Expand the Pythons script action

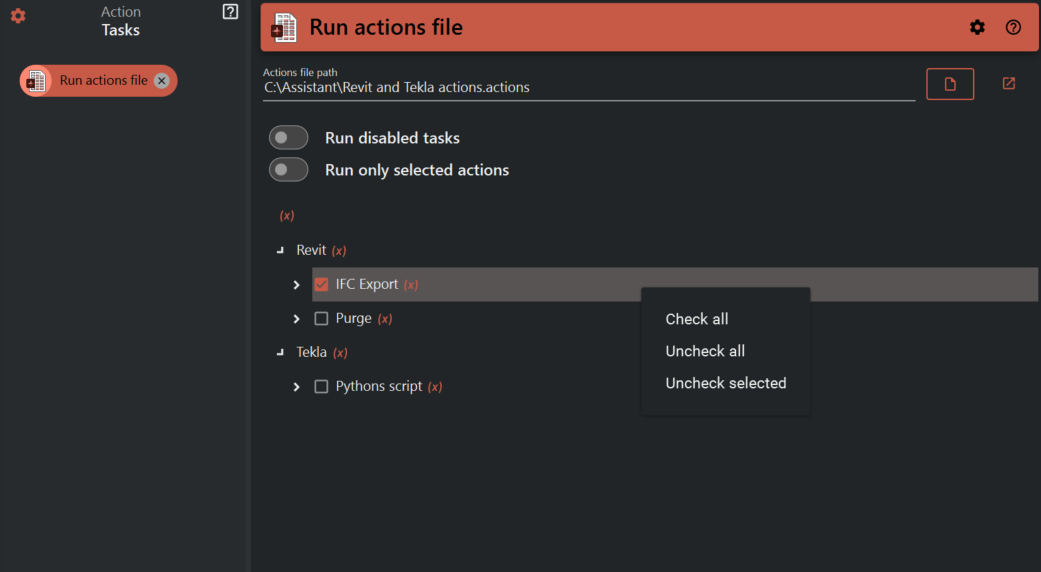coord(297,387)
